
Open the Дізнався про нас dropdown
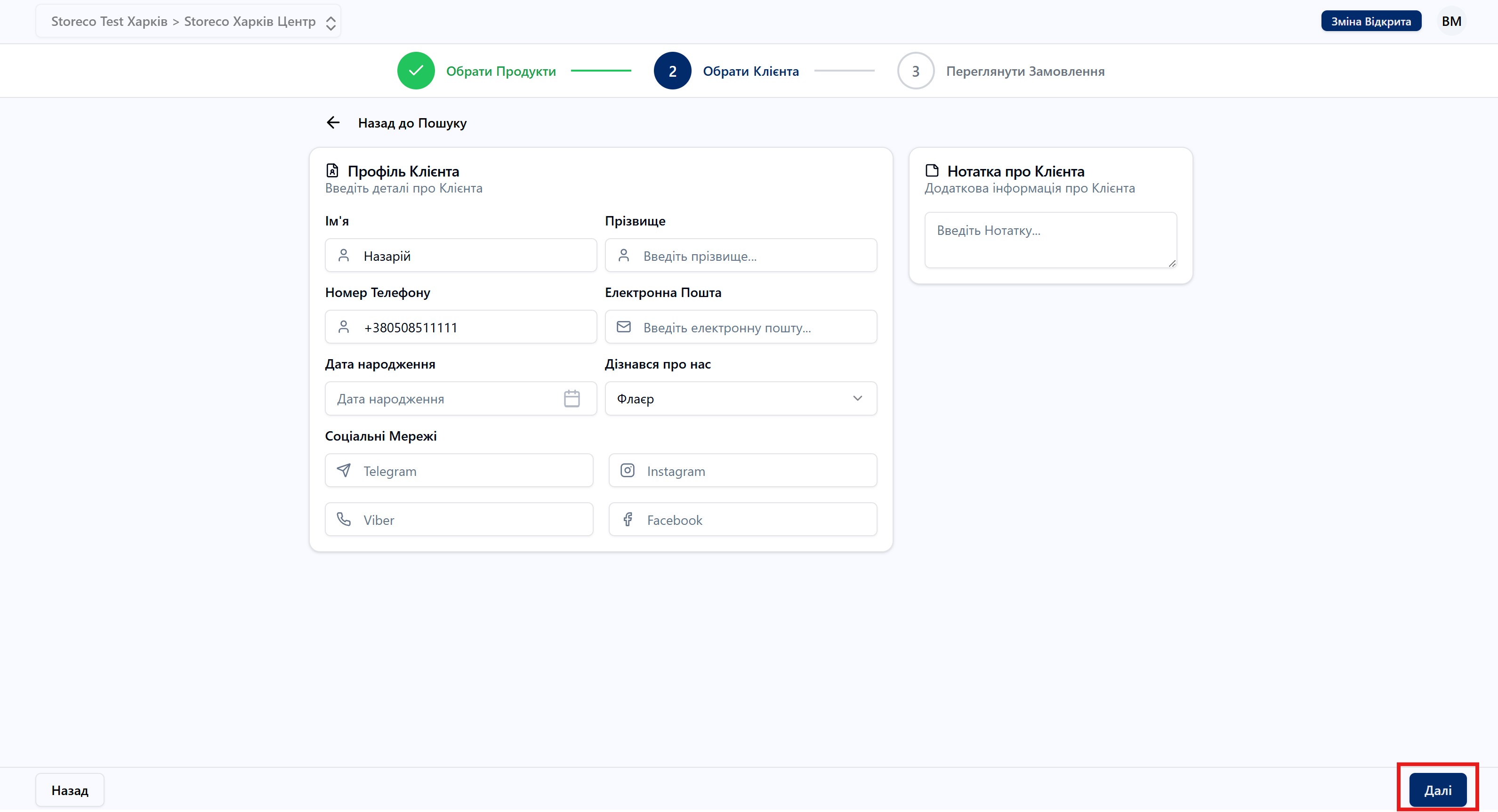click(x=740, y=398)
